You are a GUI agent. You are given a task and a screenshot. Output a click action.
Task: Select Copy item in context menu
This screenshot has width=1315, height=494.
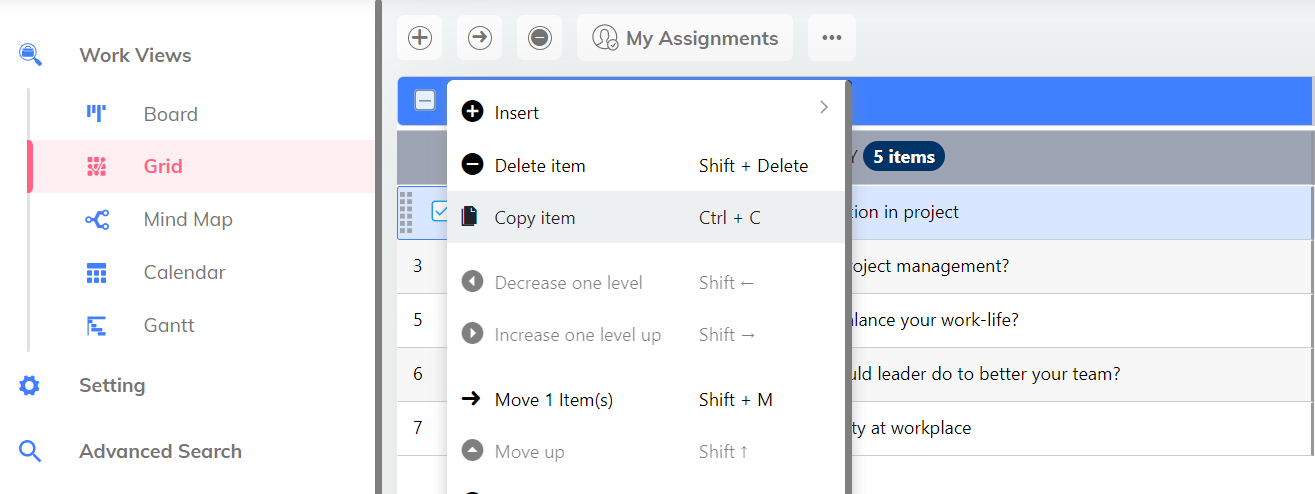[535, 218]
